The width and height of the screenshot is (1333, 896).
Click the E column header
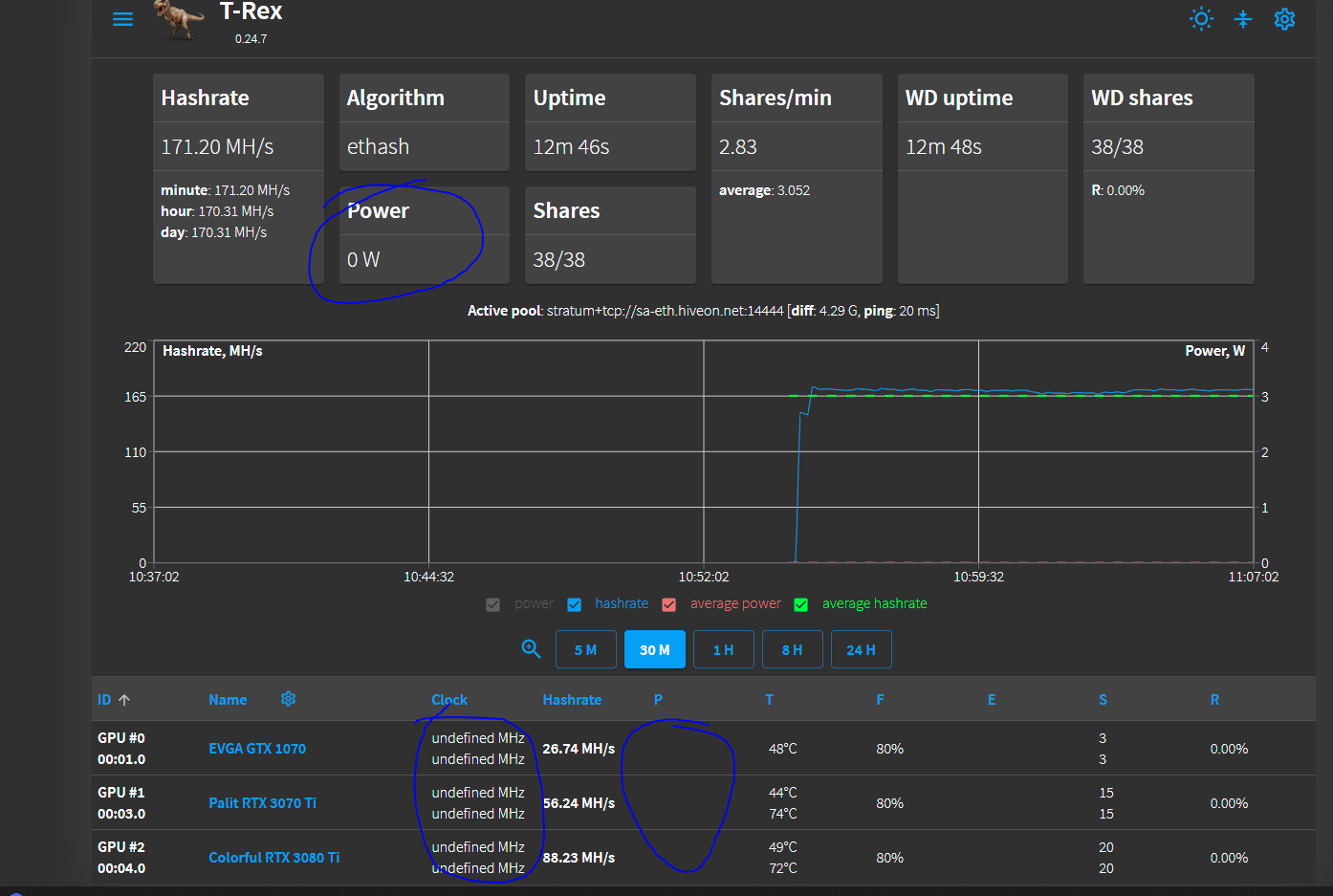992,700
